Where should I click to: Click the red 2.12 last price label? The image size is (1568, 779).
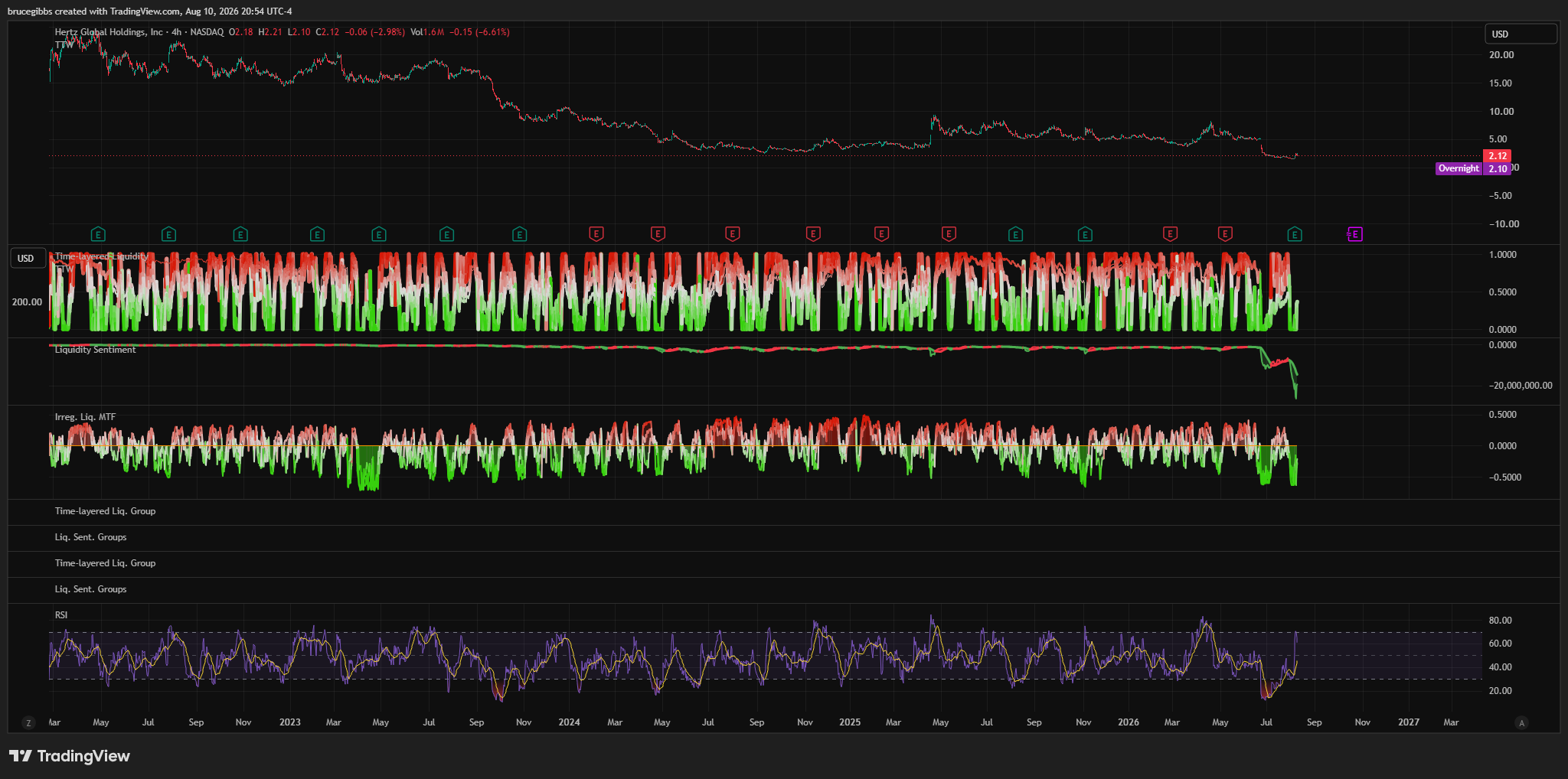pos(1498,156)
